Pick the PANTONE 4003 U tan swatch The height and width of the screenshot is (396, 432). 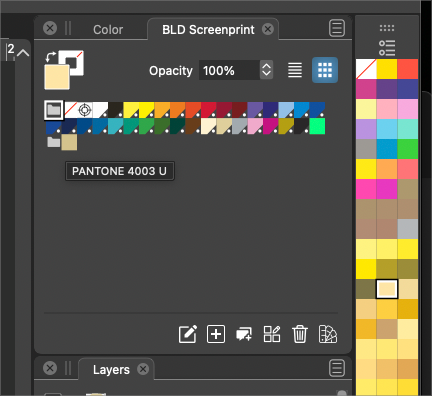click(x=69, y=142)
